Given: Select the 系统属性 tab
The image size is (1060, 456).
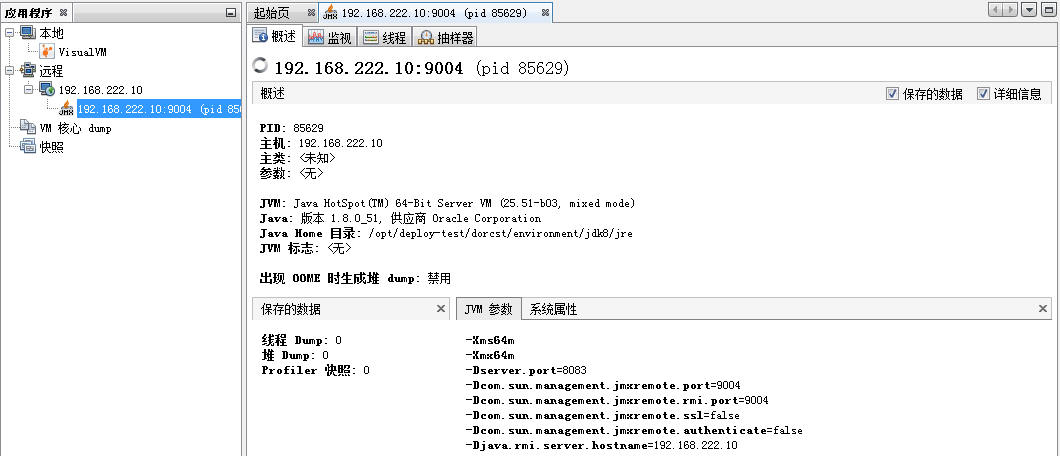Looking at the screenshot, I should (554, 309).
